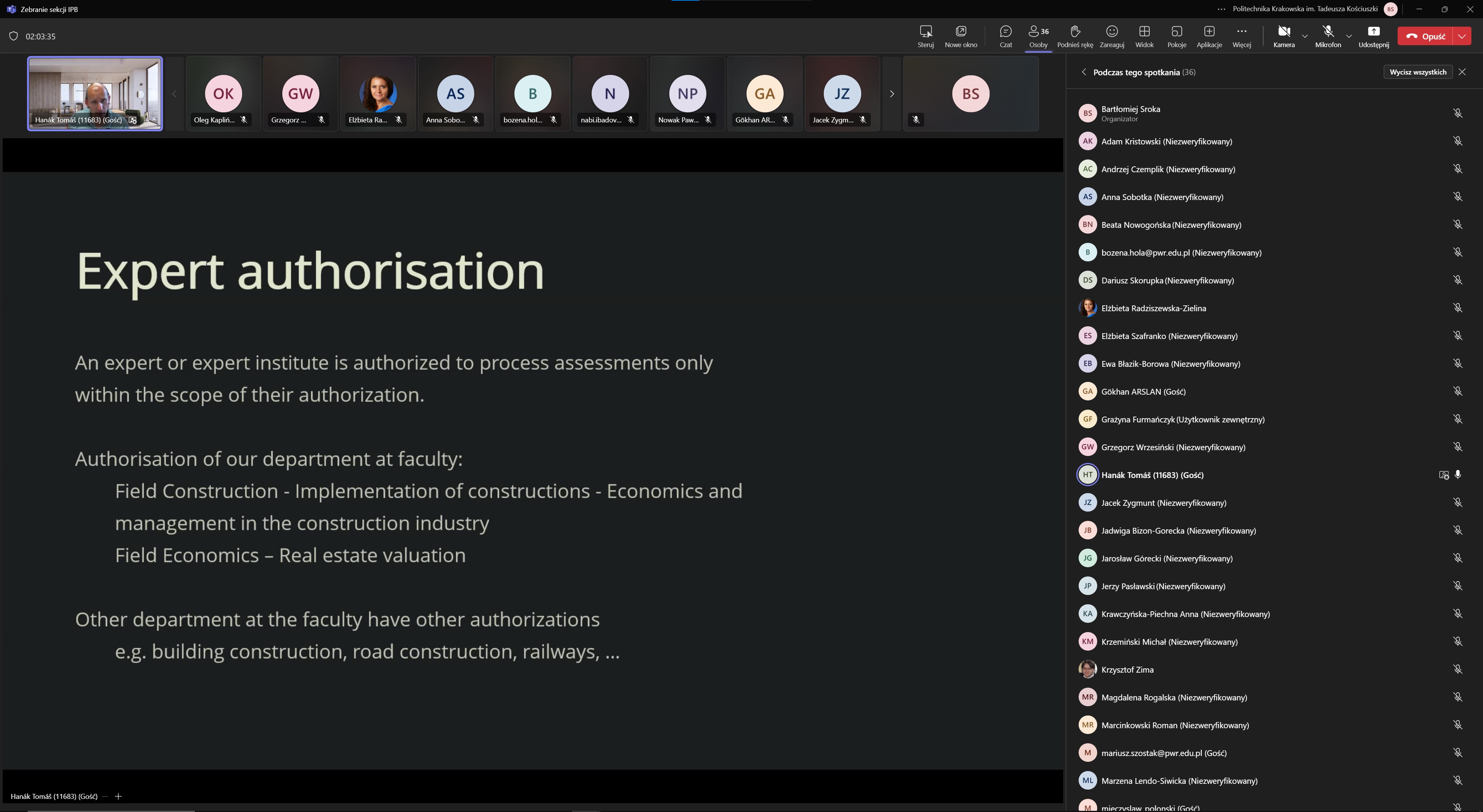Open the Czat chat panel
Screen dimensions: 1483x812
pyautogui.click(x=1005, y=36)
